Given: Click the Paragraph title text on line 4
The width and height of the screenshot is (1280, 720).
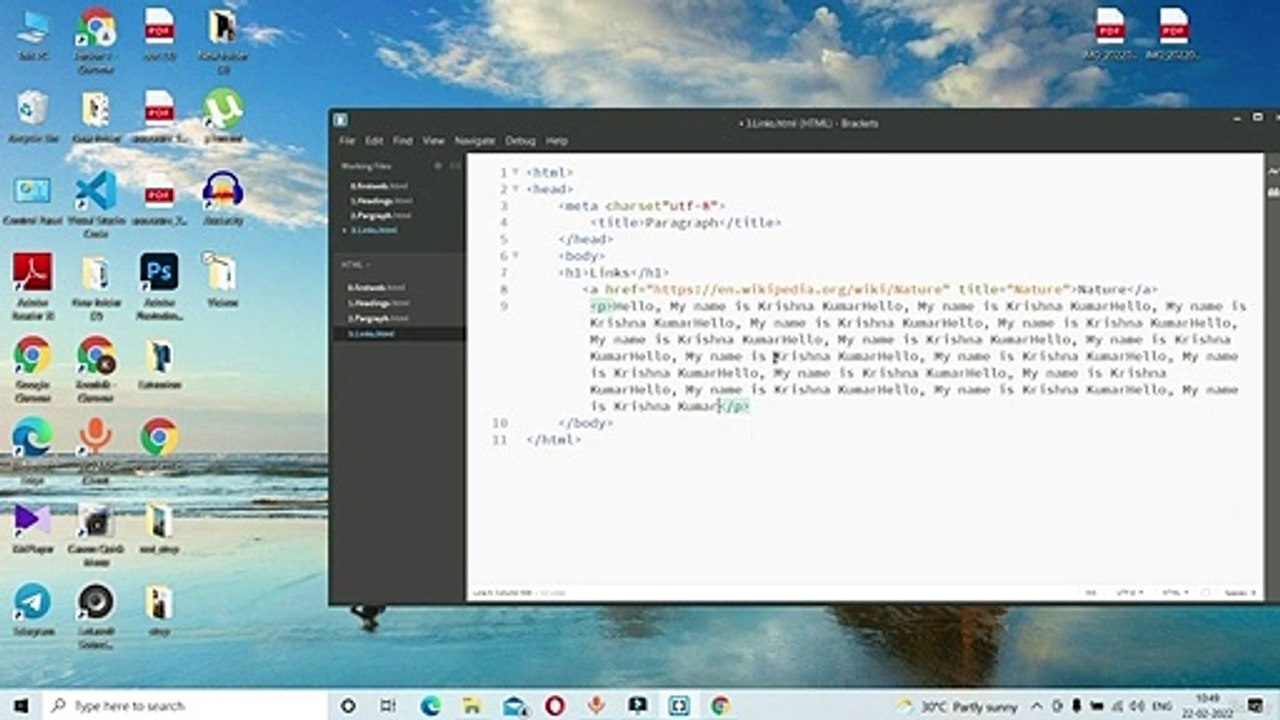Looking at the screenshot, I should [x=682, y=222].
